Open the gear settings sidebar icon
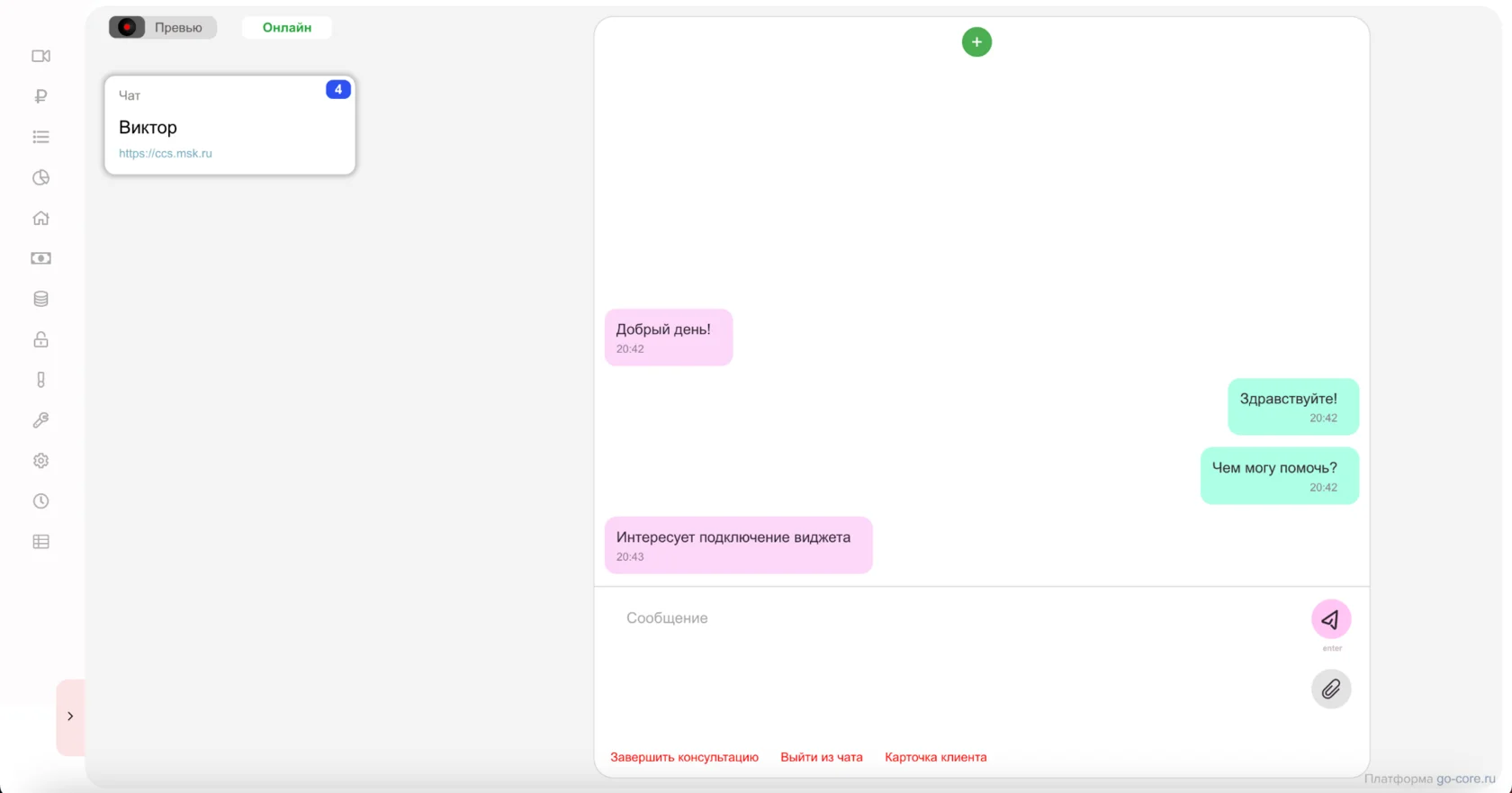Image resolution: width=1512 pixels, height=793 pixels. [41, 461]
